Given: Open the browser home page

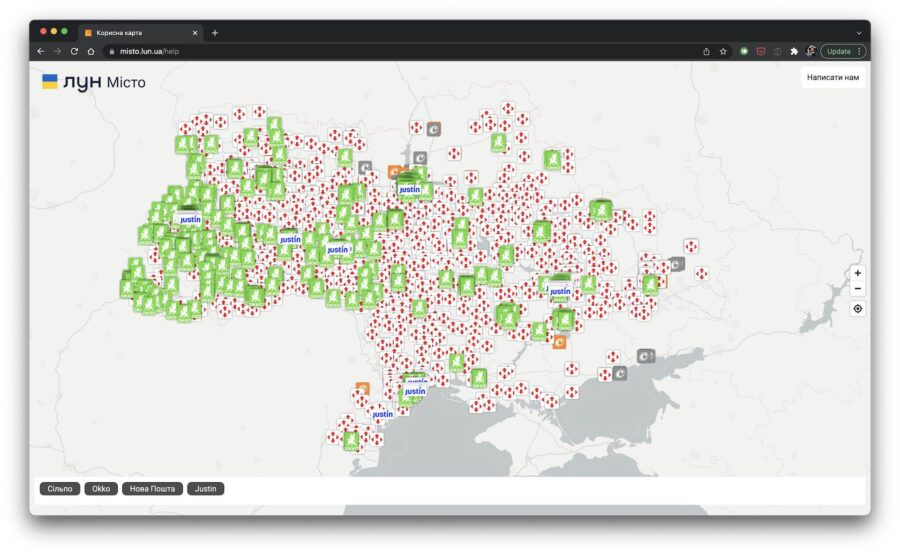Looking at the screenshot, I should tap(91, 51).
